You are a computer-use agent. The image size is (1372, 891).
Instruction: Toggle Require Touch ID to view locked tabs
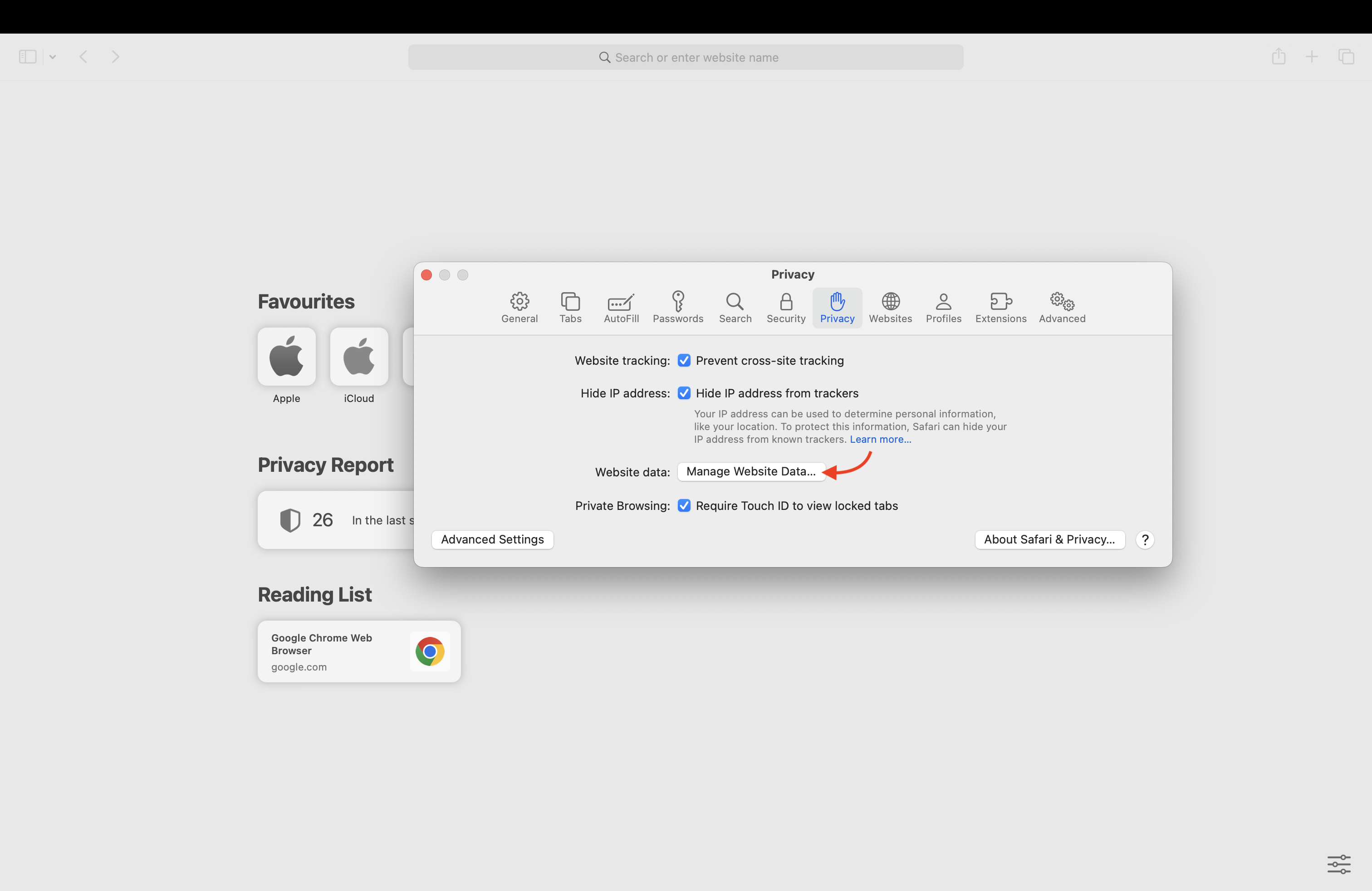(x=684, y=505)
